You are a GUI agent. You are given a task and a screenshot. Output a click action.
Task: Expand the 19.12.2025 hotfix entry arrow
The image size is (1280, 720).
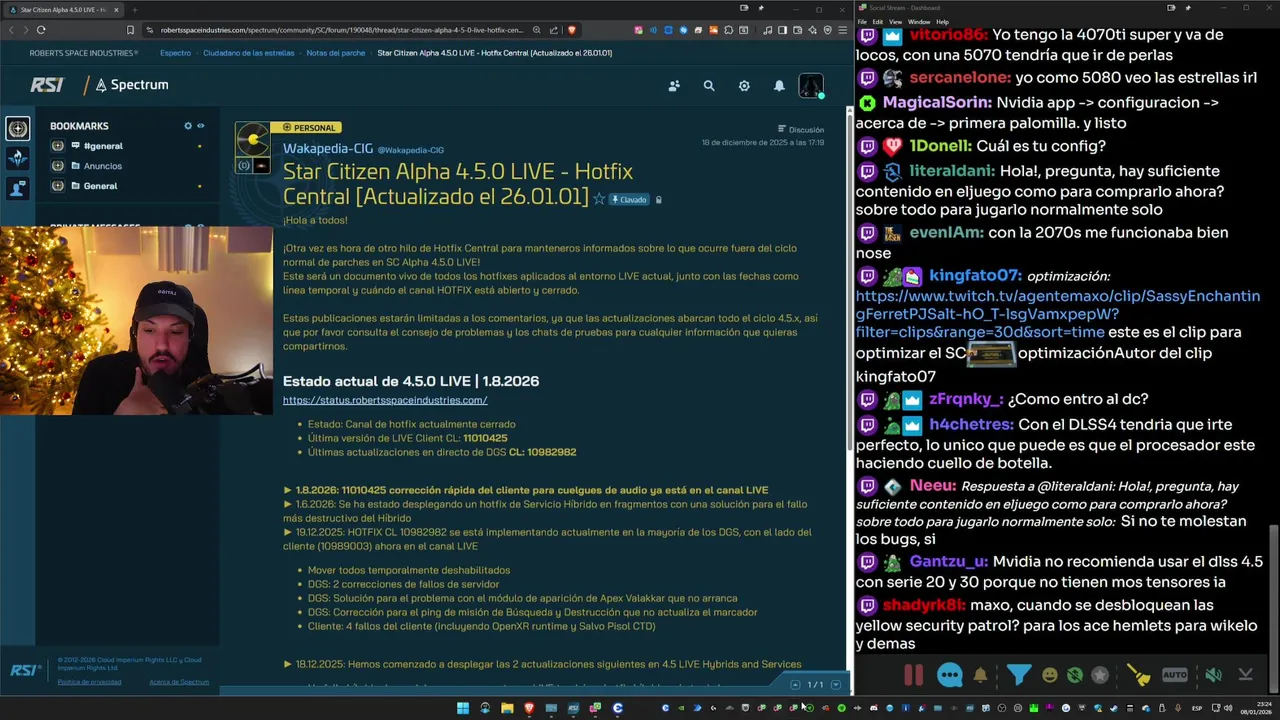coord(288,532)
